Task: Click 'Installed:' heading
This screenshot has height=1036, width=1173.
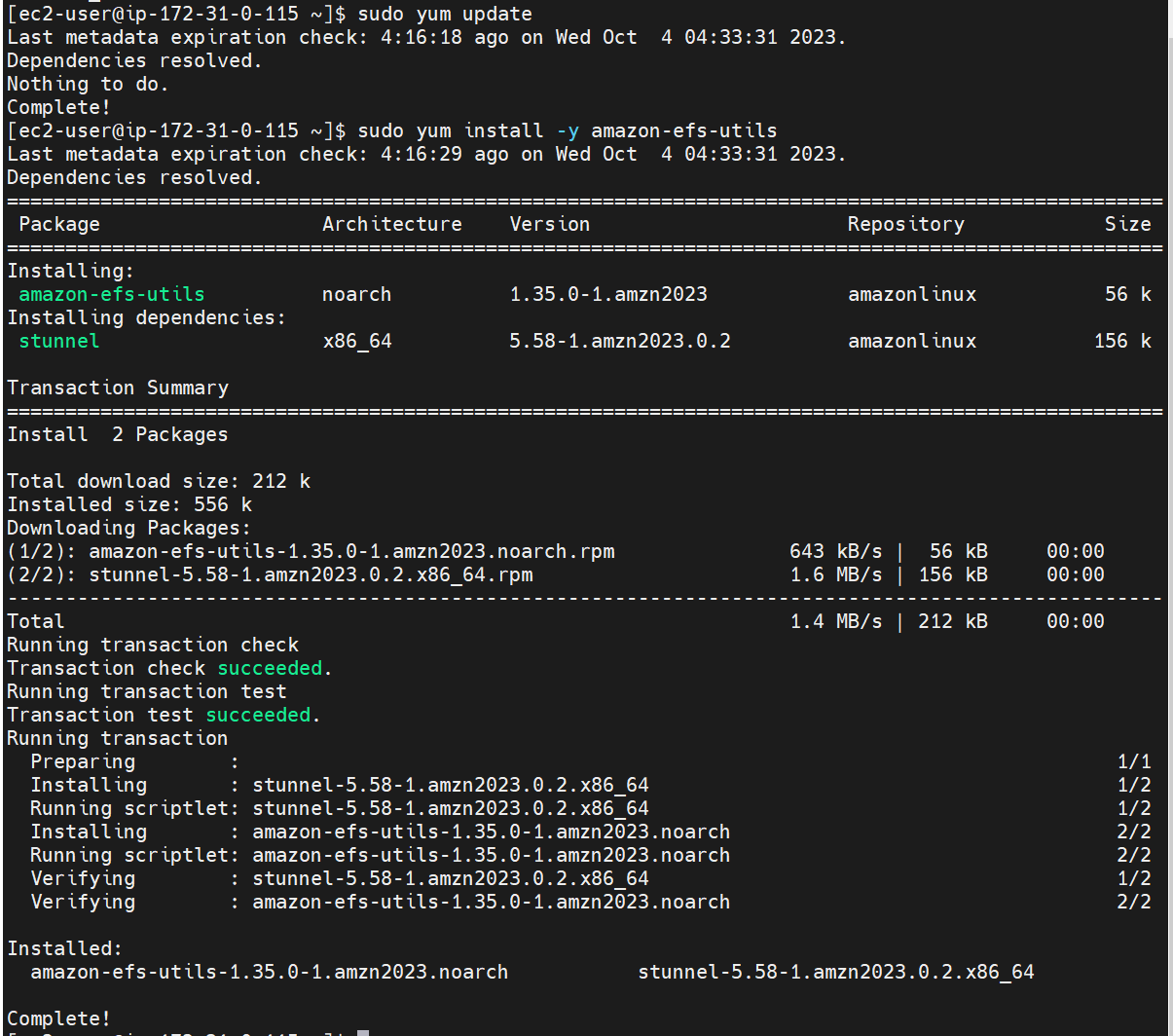Action: coord(65,949)
